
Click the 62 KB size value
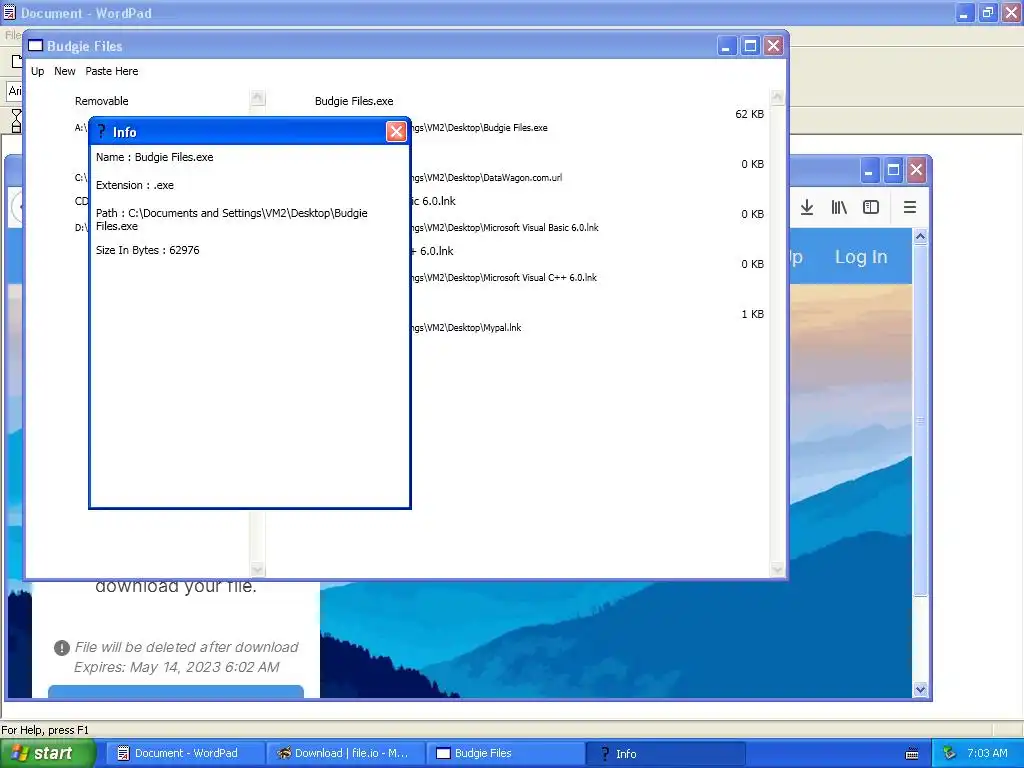[x=749, y=114]
